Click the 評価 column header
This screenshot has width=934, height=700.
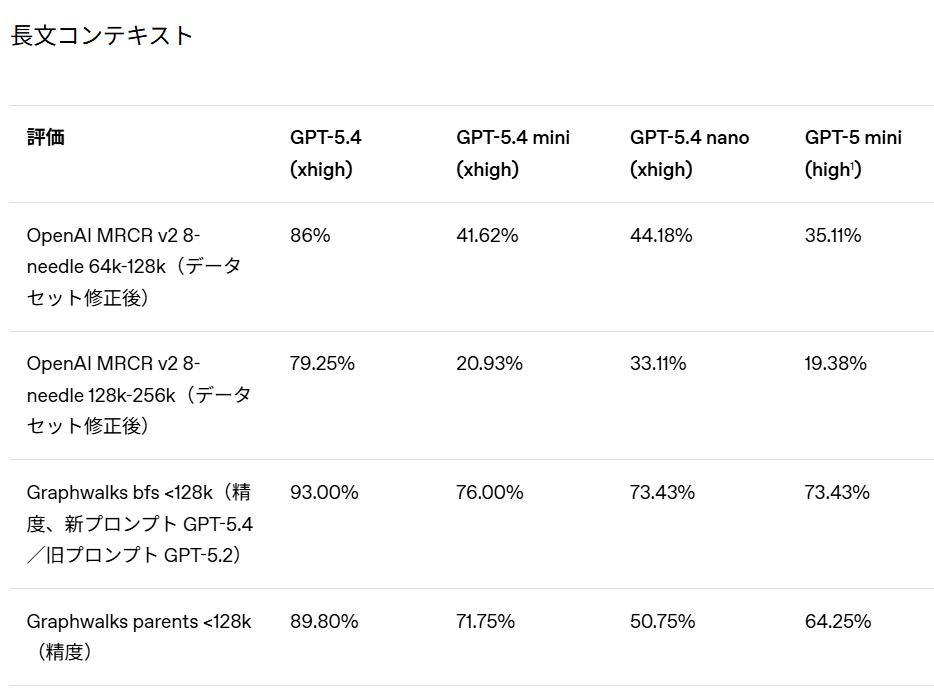pyautogui.click(x=46, y=138)
